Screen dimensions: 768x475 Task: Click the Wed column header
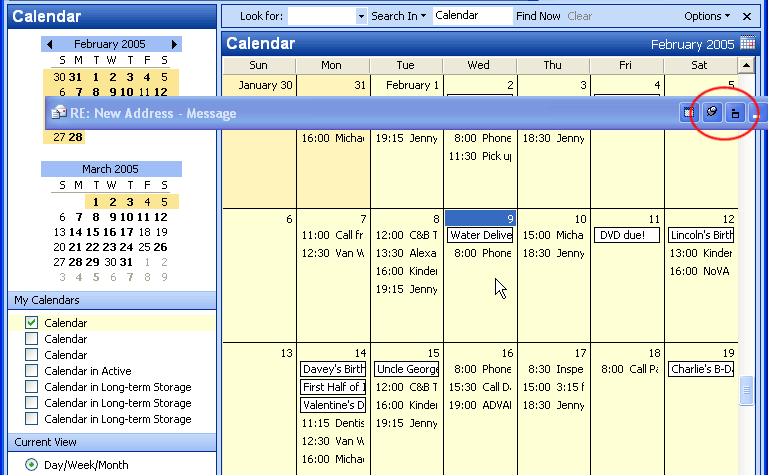[x=479, y=65]
